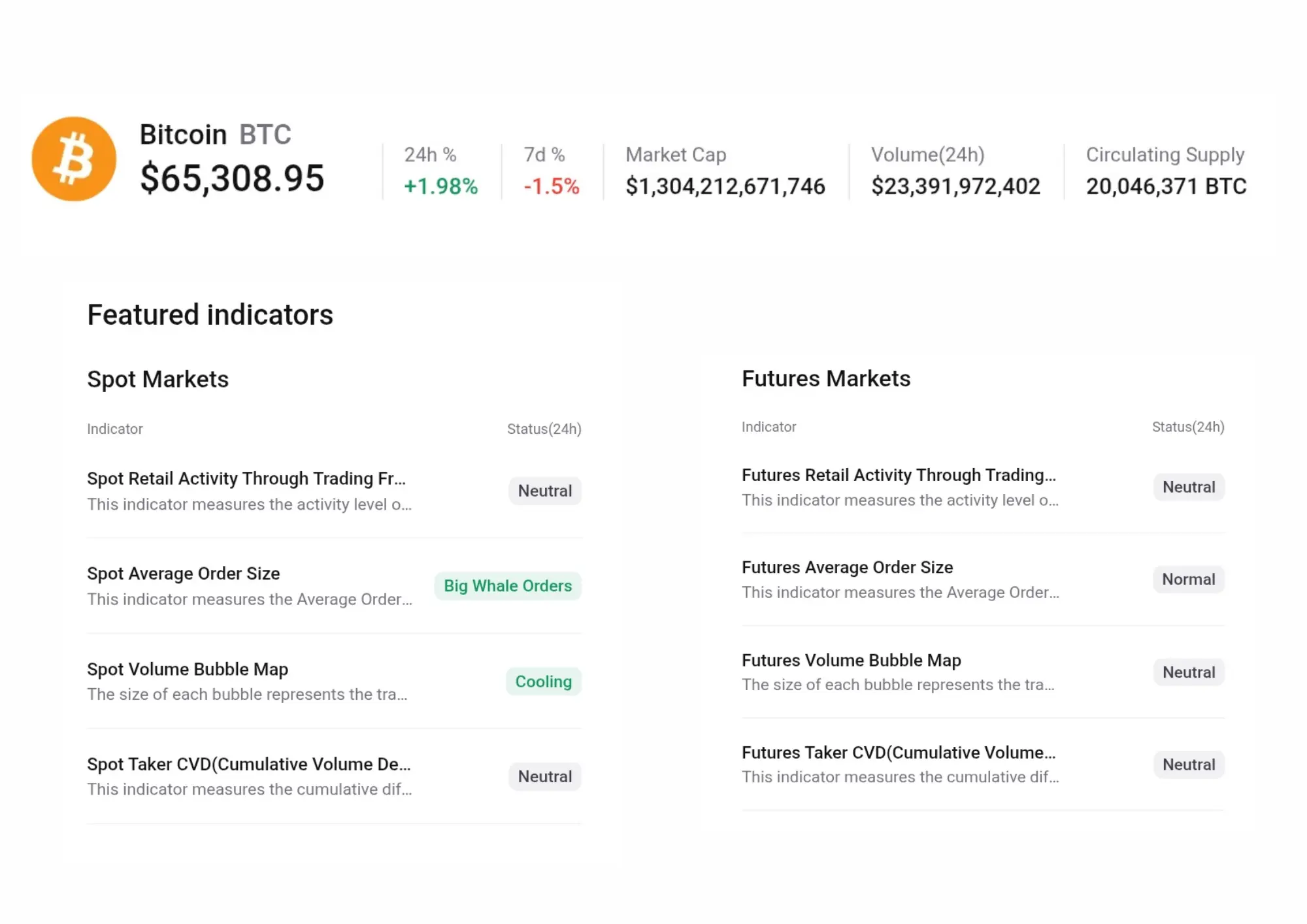Click Futures Average Order Size description text

(901, 593)
